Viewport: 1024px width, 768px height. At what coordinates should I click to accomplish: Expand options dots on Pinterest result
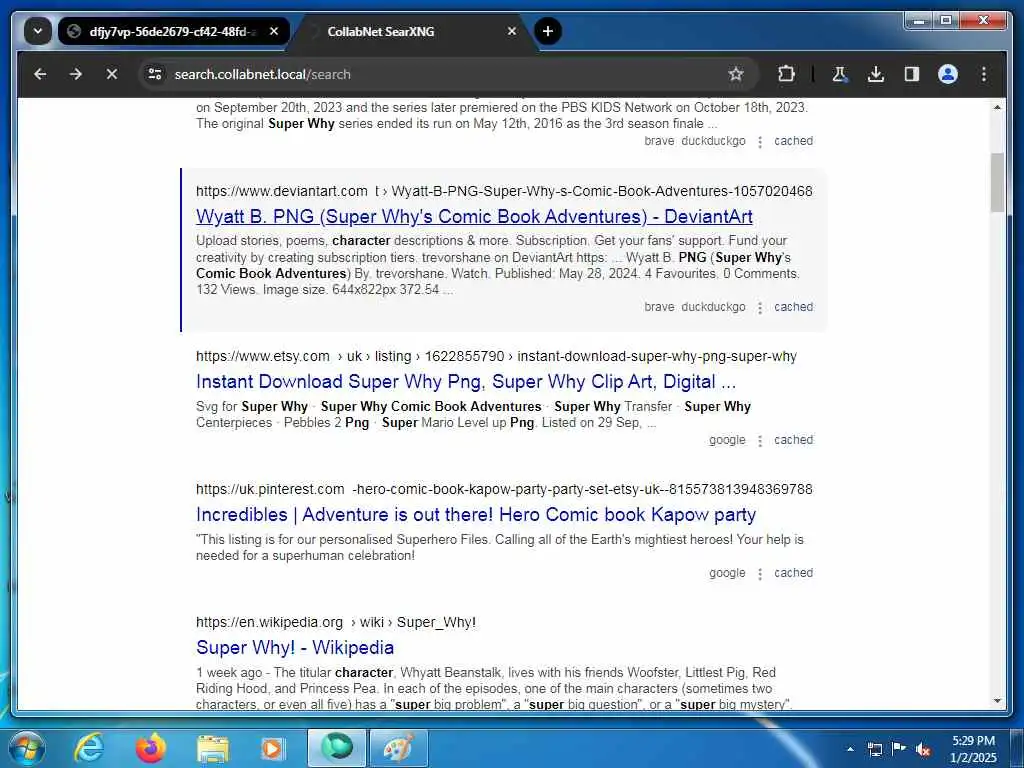point(760,573)
